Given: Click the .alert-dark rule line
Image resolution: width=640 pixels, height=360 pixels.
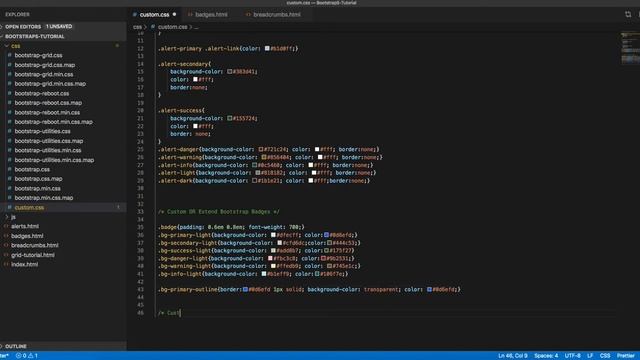Looking at the screenshot, I should [x=264, y=181].
